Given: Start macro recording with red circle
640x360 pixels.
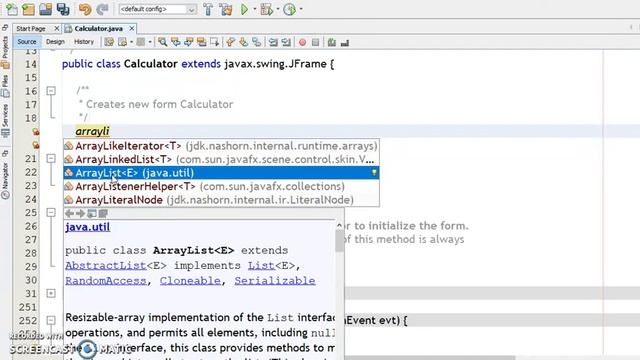Looking at the screenshot, I should pos(302,42).
